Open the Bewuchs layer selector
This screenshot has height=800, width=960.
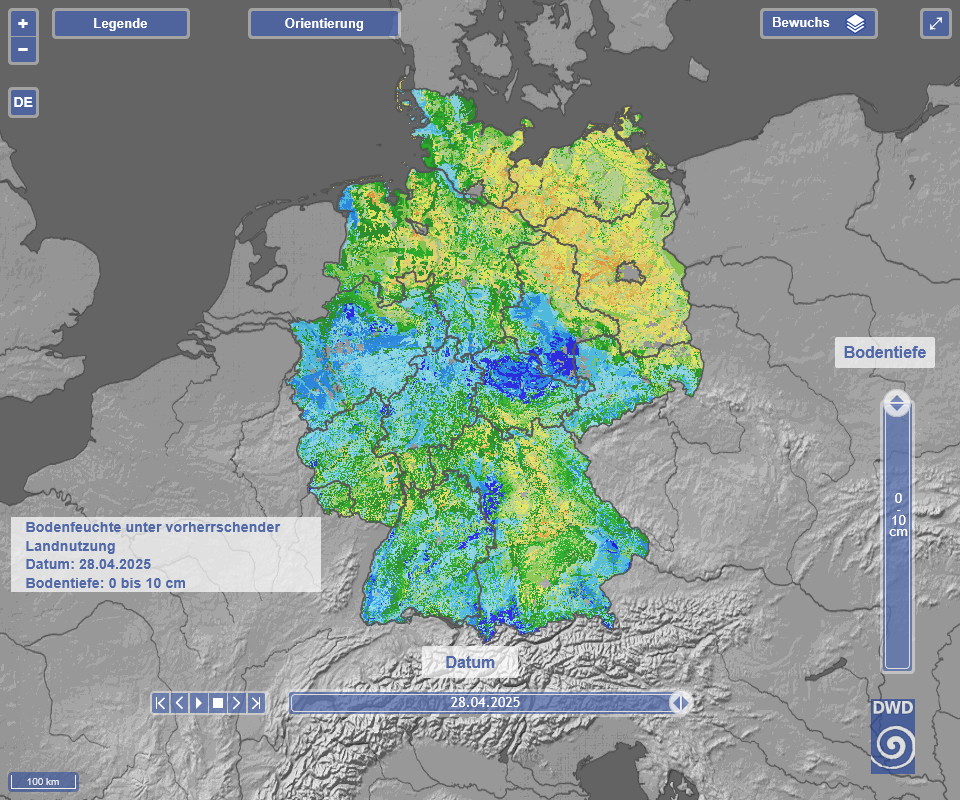point(818,23)
